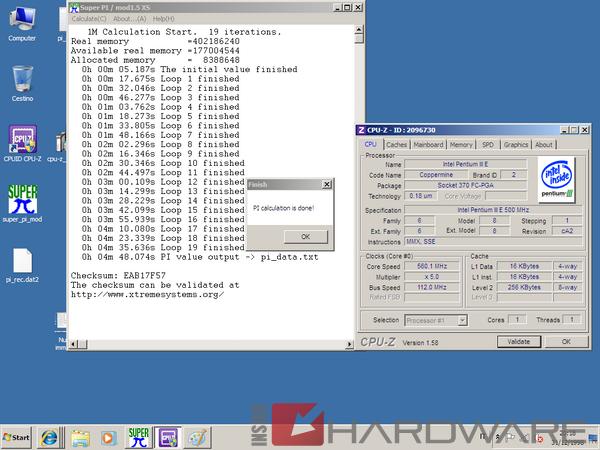Screen dimensions: 600x450
Task: Click the Loop 1 finished line
Action: [x=160, y=79]
